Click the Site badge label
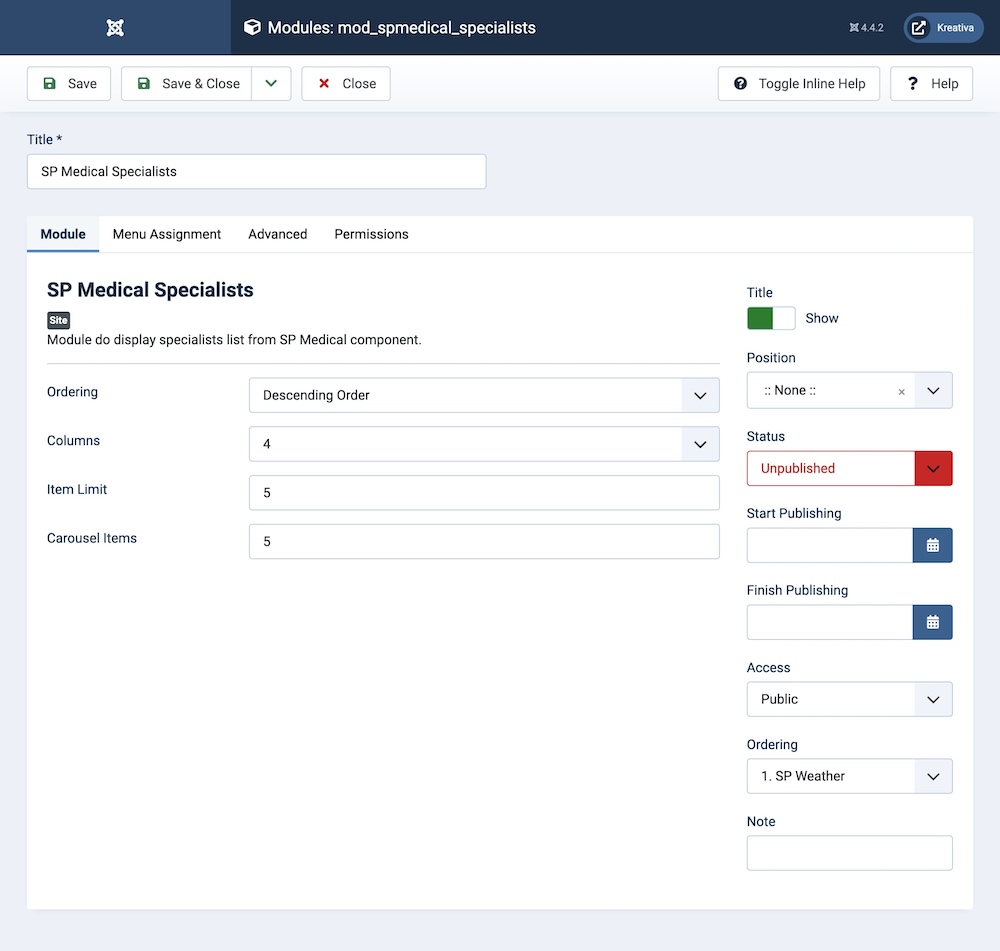 (59, 320)
